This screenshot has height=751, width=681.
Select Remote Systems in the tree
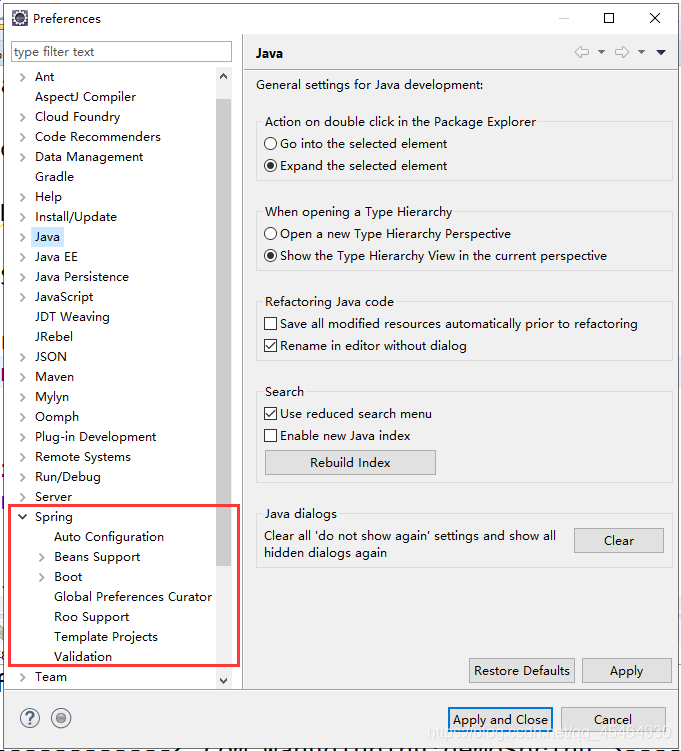[x=82, y=457]
